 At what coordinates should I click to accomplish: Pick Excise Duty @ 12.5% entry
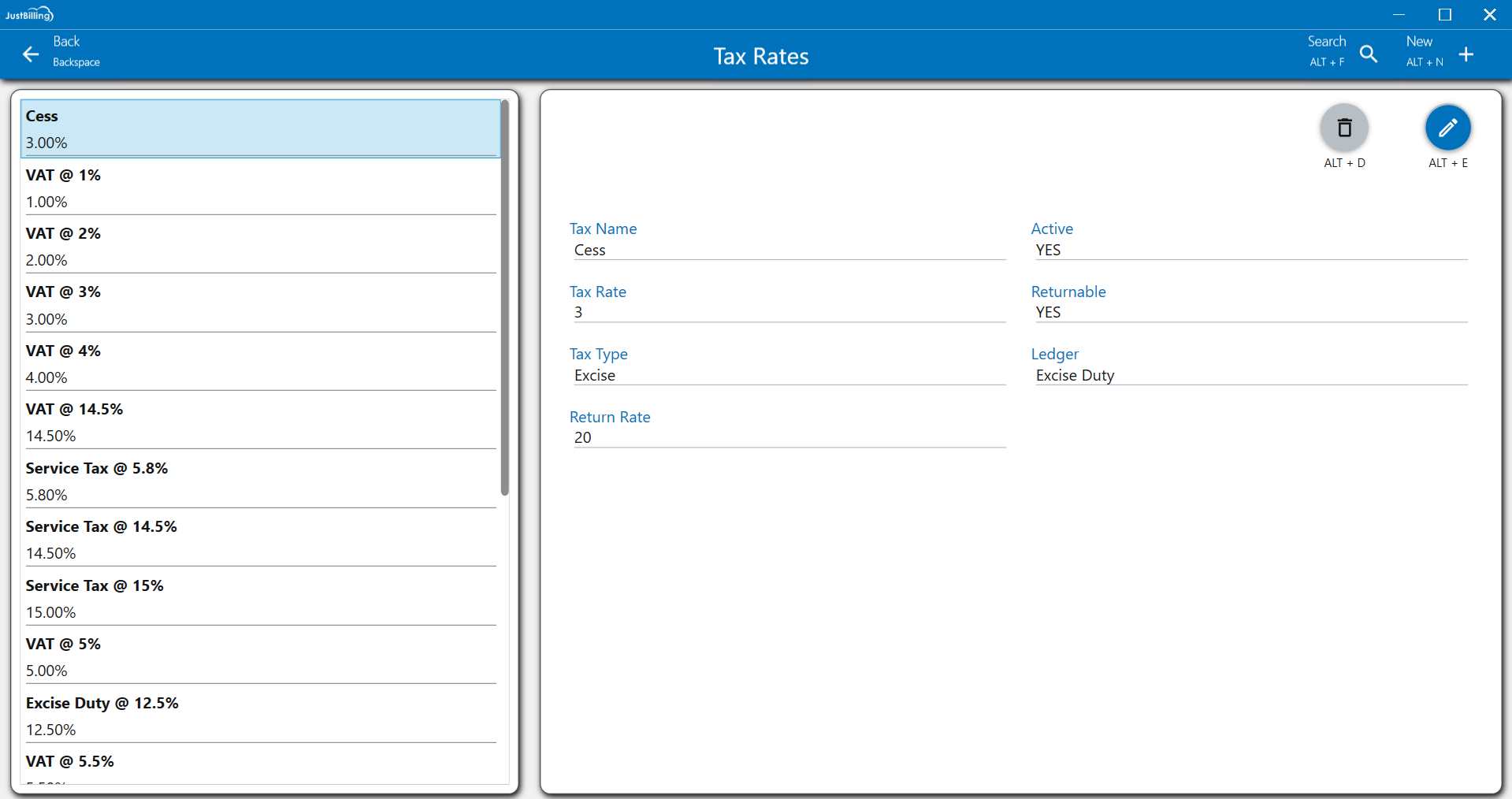coord(260,715)
